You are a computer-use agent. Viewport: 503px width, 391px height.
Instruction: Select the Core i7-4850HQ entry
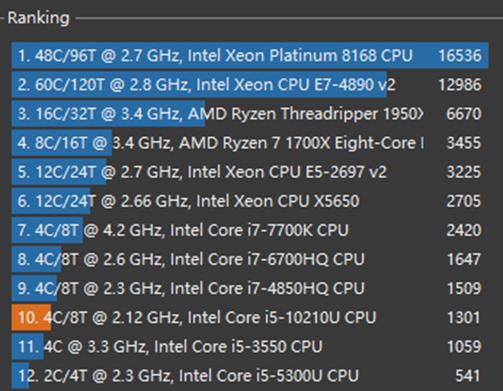tap(250, 288)
